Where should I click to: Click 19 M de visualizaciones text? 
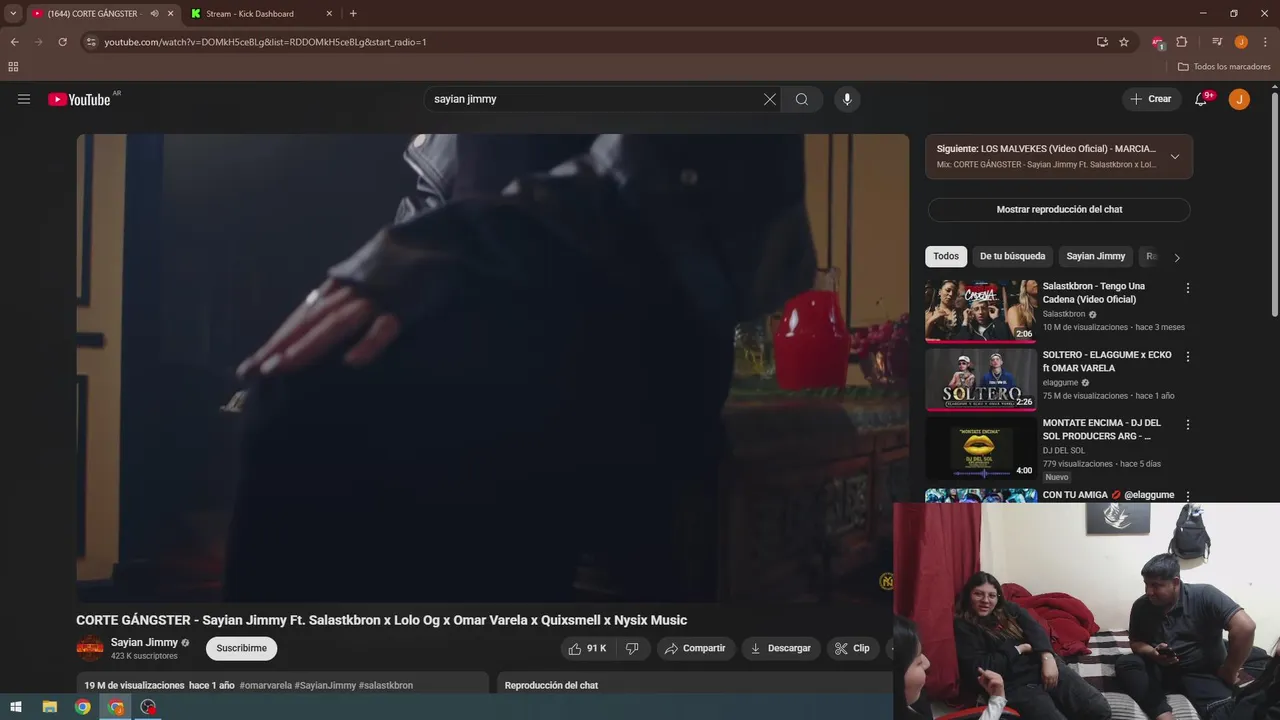click(x=134, y=685)
